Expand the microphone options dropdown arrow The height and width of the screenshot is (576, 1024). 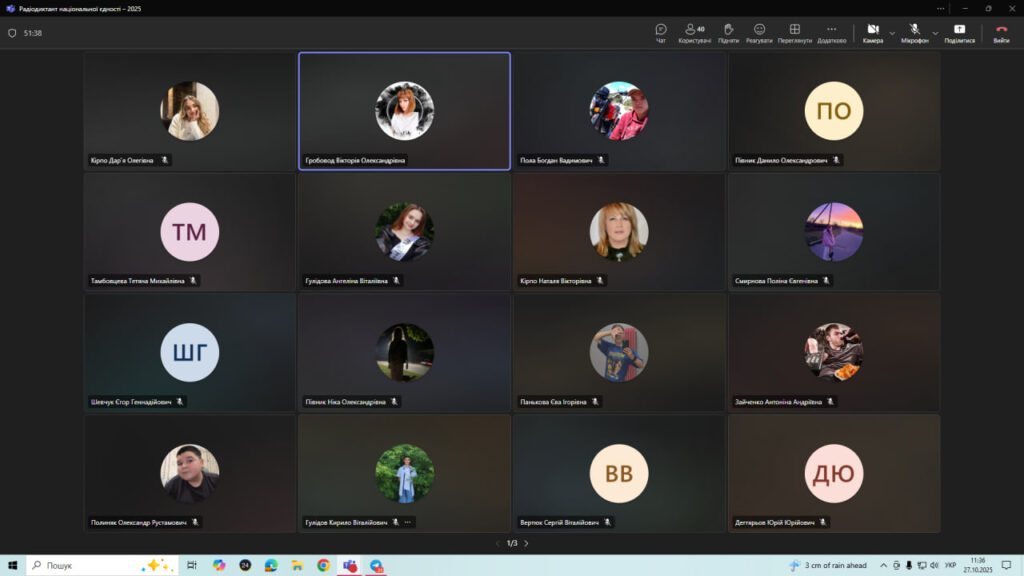[x=935, y=33]
